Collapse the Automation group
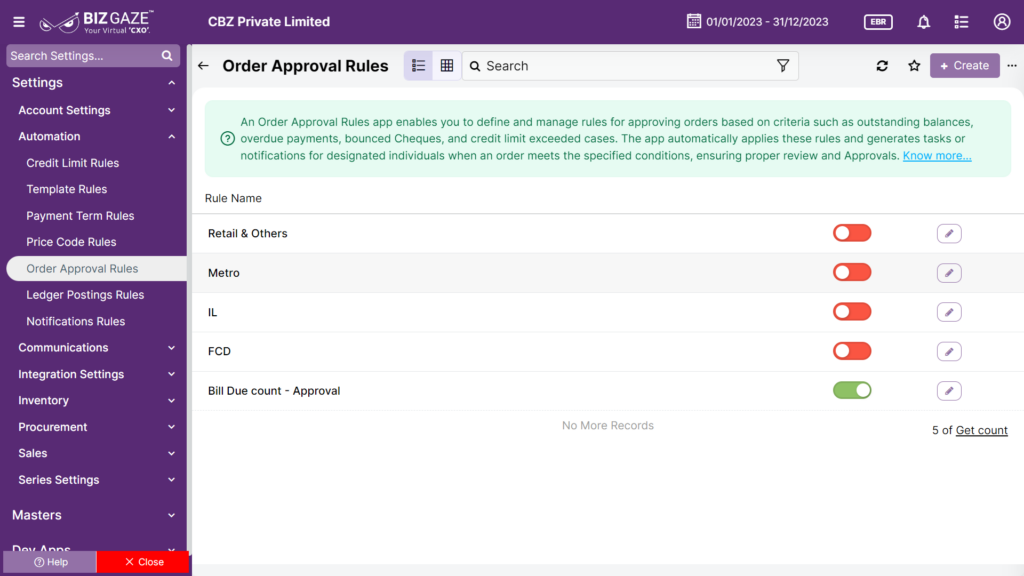The width and height of the screenshot is (1024, 576). 172,137
